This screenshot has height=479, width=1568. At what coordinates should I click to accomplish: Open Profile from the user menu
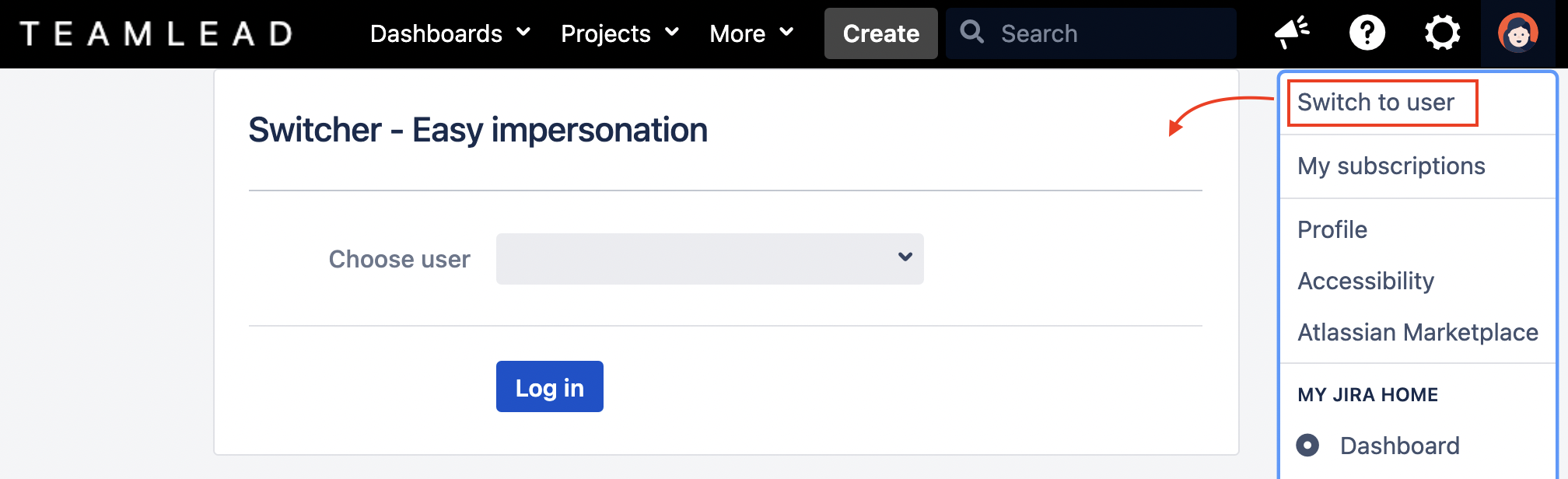[x=1332, y=230]
